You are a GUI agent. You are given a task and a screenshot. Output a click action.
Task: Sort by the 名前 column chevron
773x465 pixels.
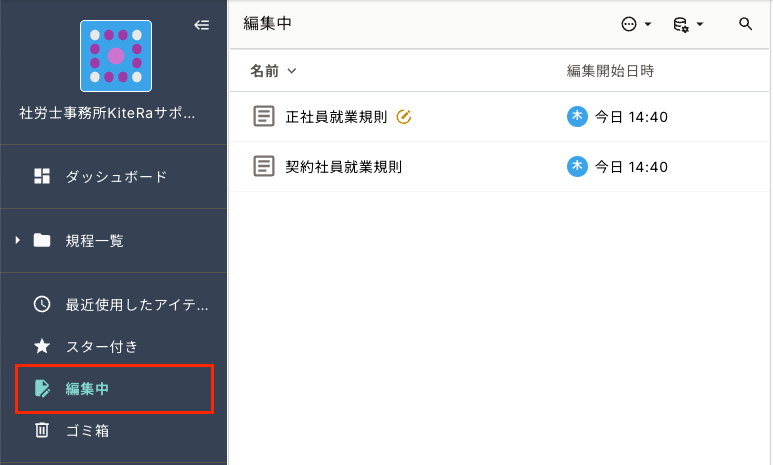click(292, 71)
